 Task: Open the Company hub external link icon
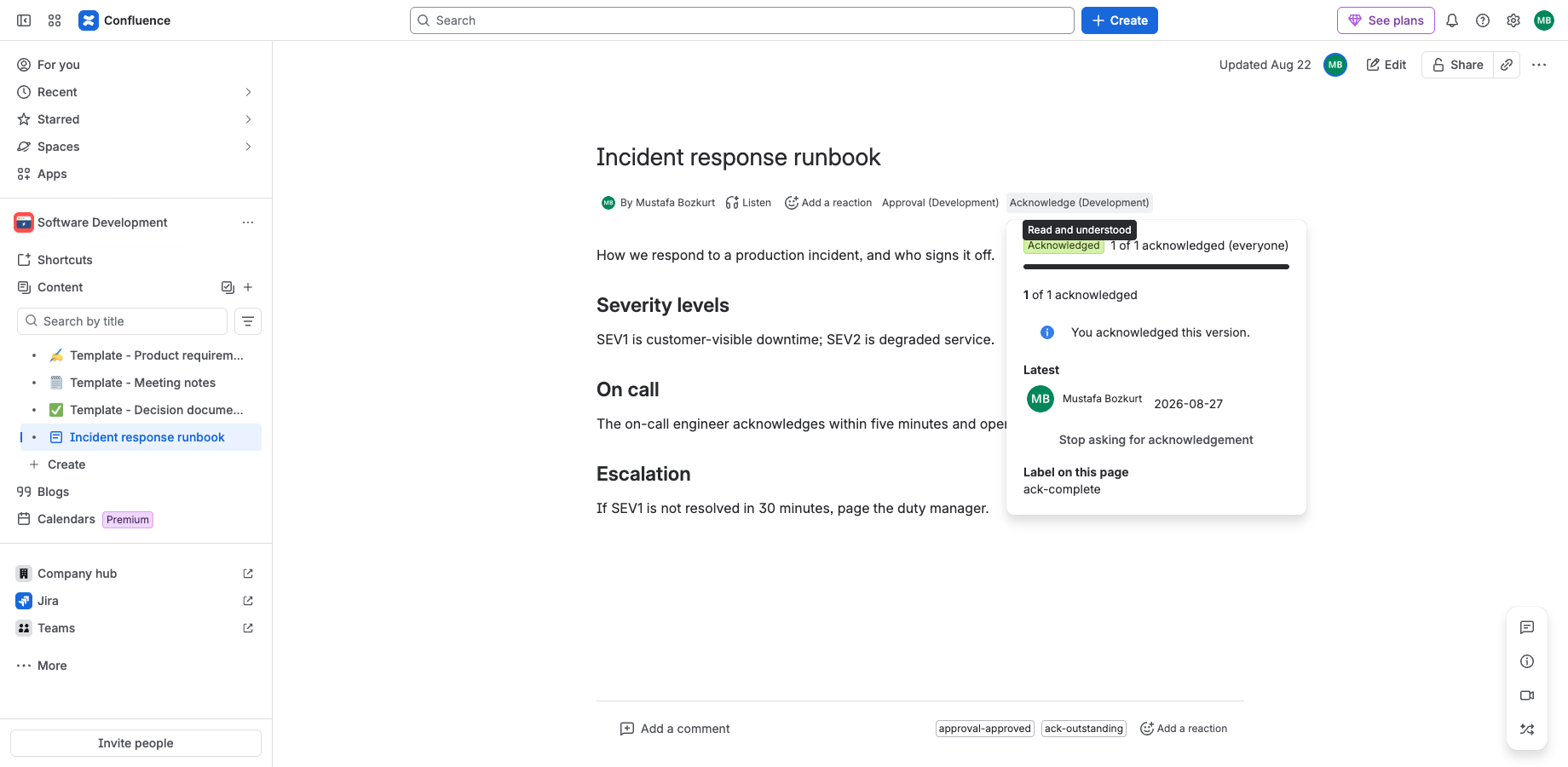click(248, 574)
